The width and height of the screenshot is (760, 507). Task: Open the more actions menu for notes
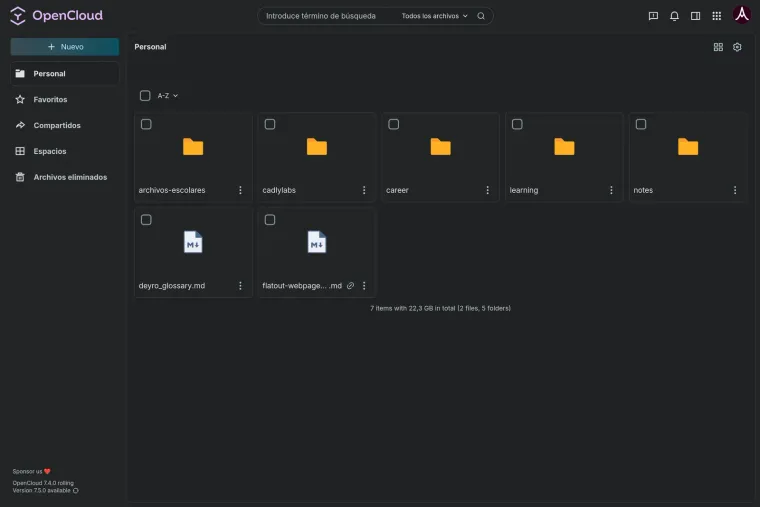pos(735,190)
